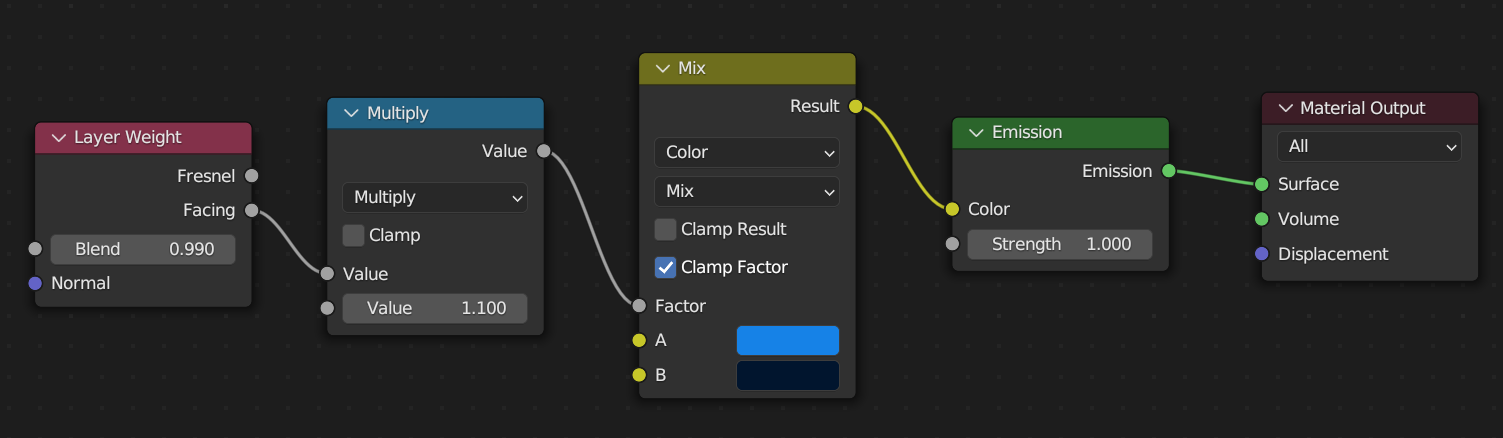This screenshot has height=438, width=1503.
Task: Enable the Clamp Result checkbox
Action: coord(665,229)
